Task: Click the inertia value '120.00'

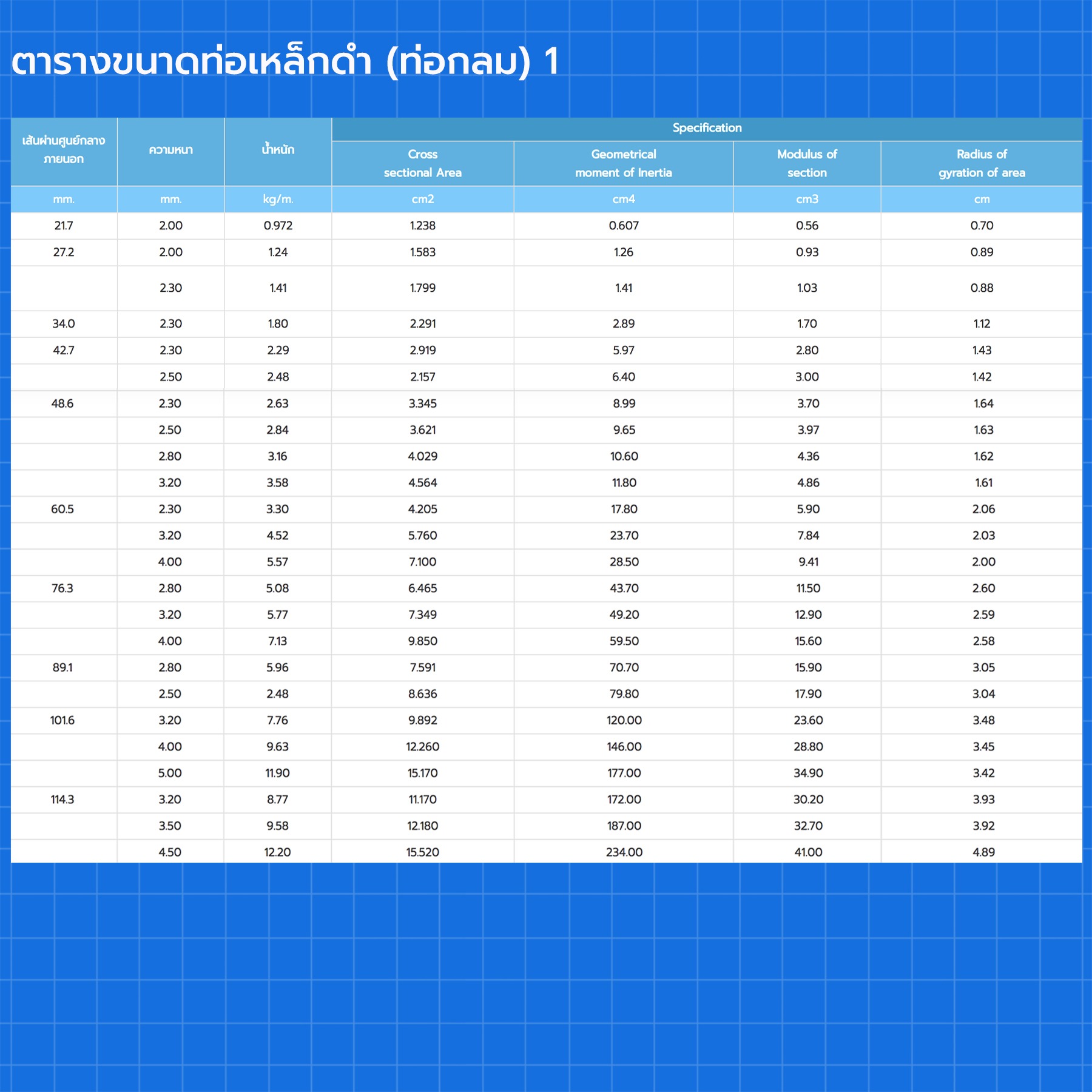Action: click(624, 720)
